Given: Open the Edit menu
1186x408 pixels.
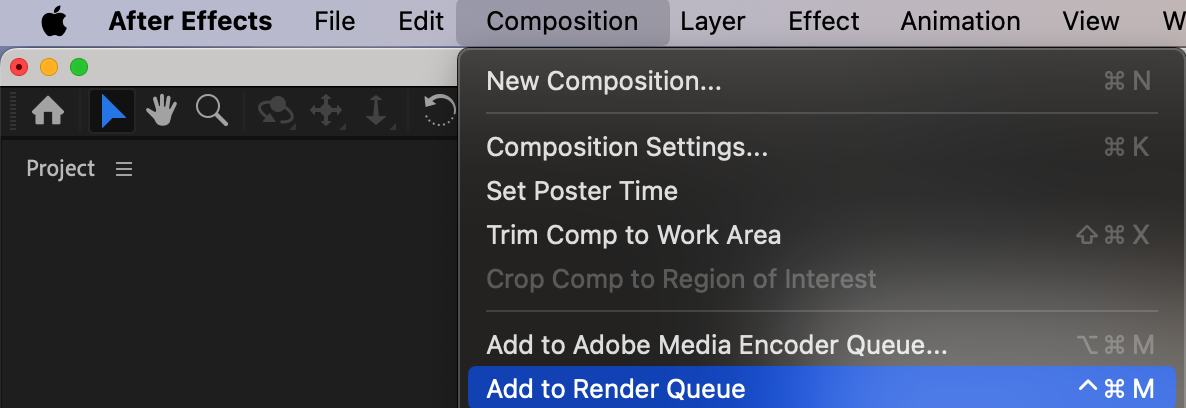Looking at the screenshot, I should click(420, 21).
